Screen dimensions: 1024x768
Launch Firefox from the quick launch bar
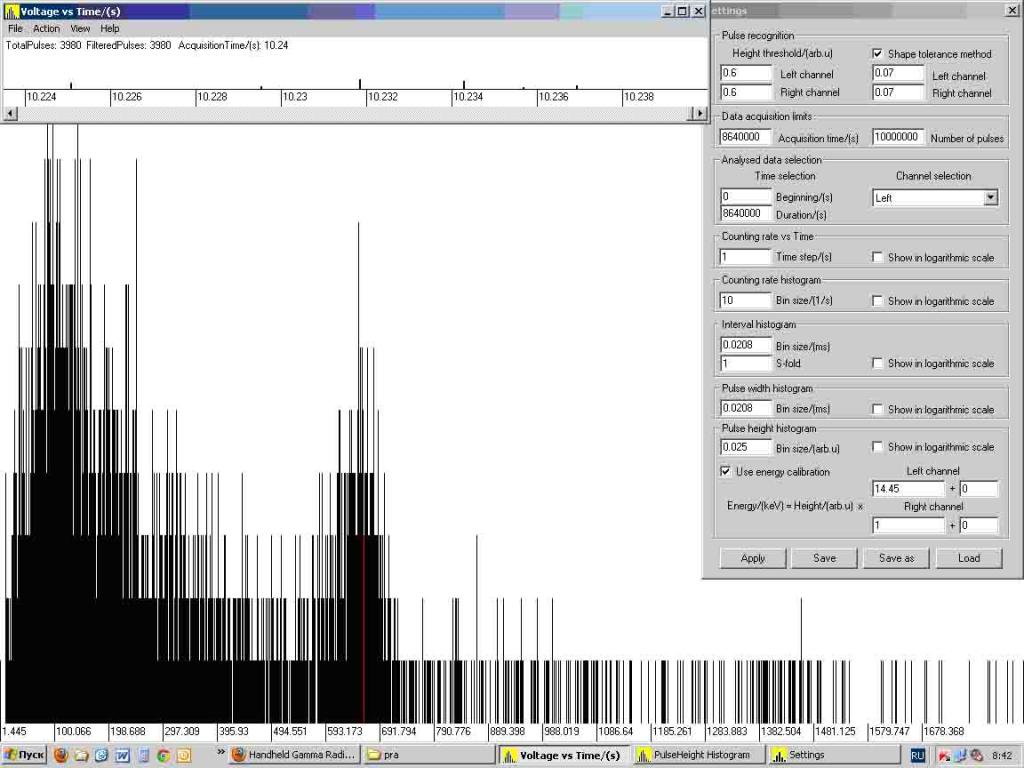62,756
